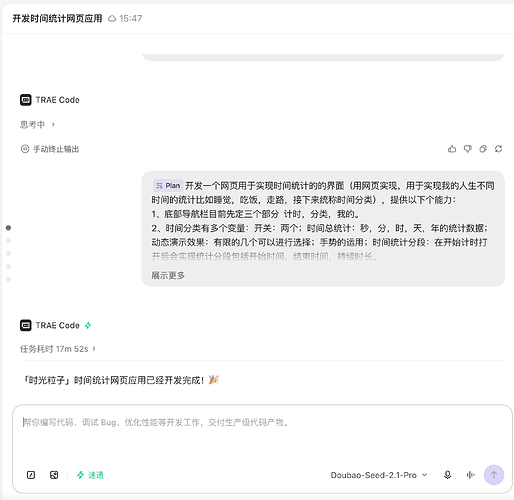Viewport: 514px width, 500px height.
Task: Click 展示更多 to expand the message
Action: [x=168, y=275]
